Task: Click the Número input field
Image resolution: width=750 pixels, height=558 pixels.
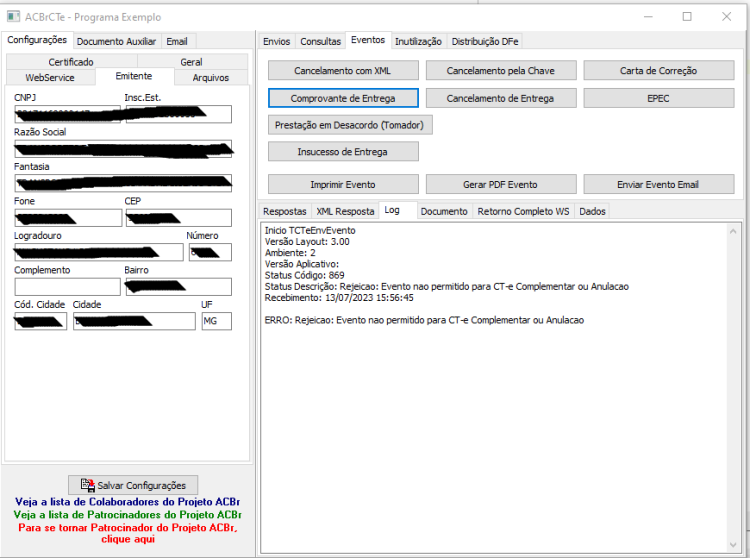Action: click(210, 252)
